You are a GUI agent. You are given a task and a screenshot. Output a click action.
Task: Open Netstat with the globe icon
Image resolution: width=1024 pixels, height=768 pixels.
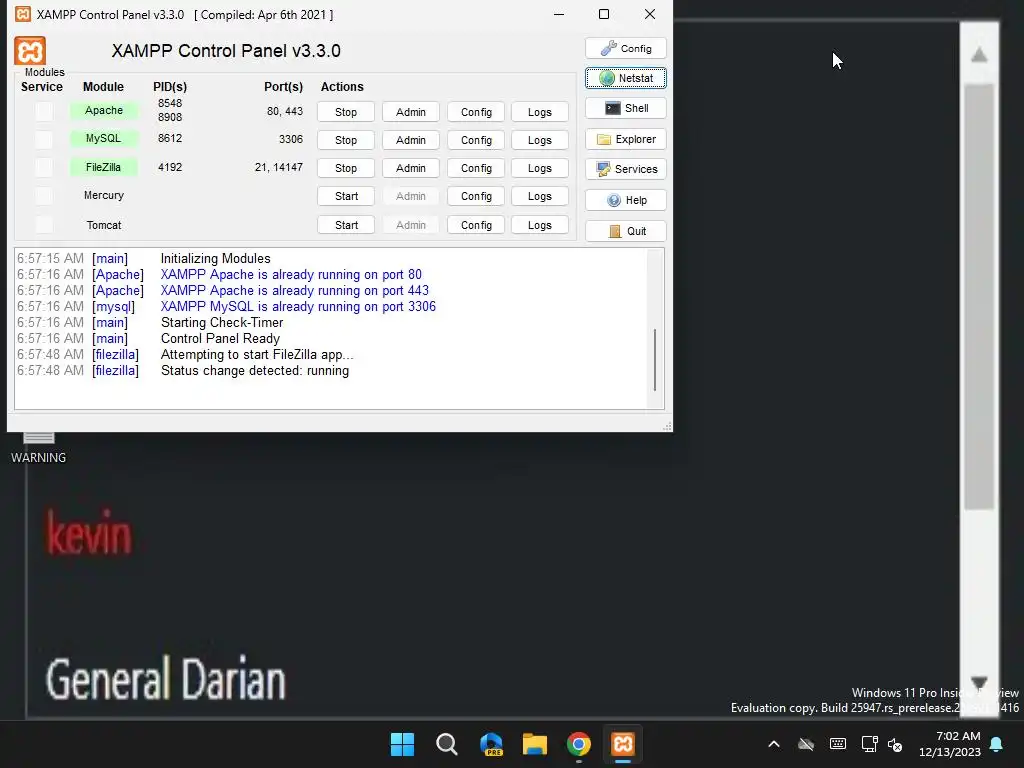click(626, 78)
